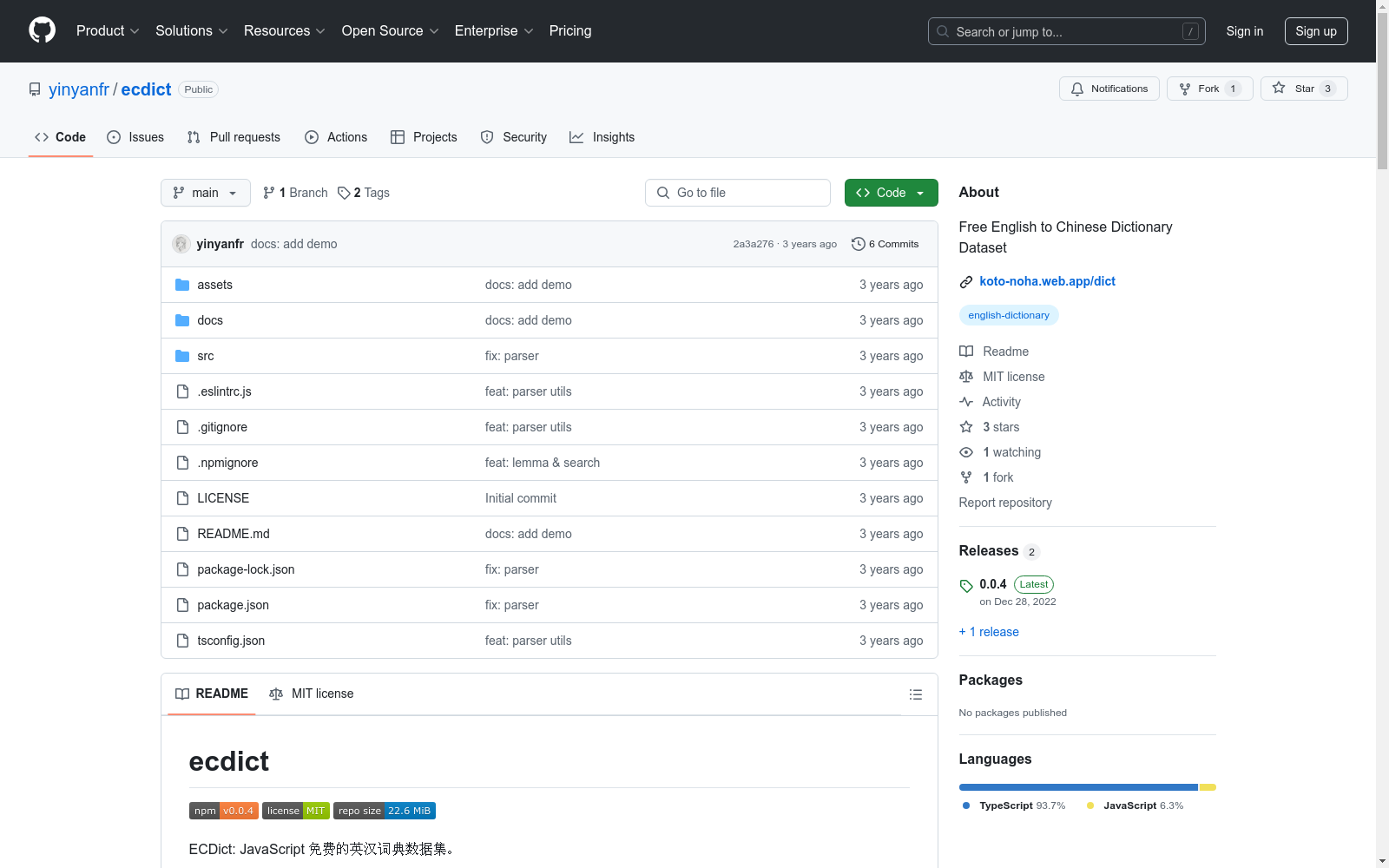Image resolution: width=1389 pixels, height=868 pixels.
Task: Click commit hash 2a3a276
Action: pyautogui.click(x=753, y=244)
